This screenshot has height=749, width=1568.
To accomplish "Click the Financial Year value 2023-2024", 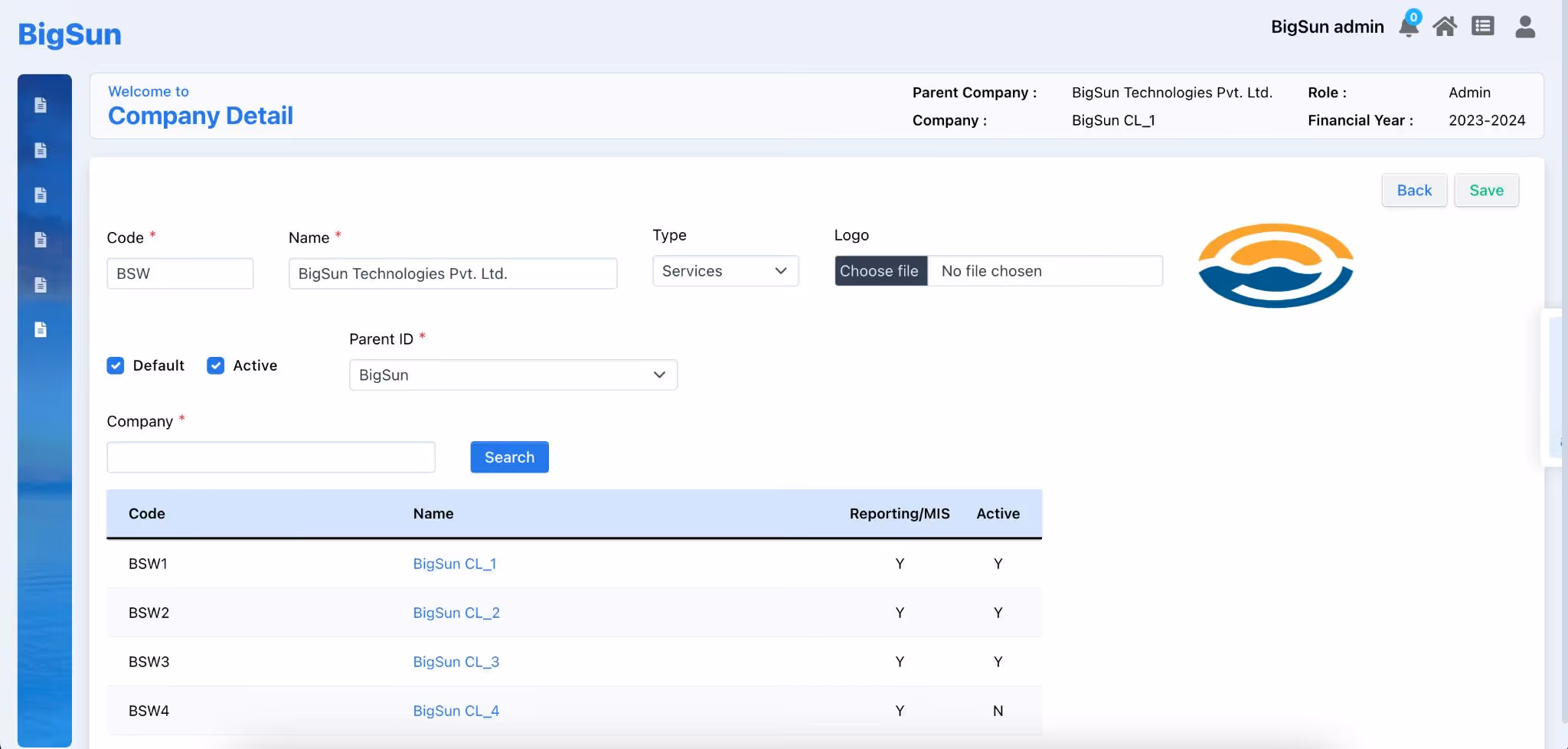I will click(x=1487, y=120).
